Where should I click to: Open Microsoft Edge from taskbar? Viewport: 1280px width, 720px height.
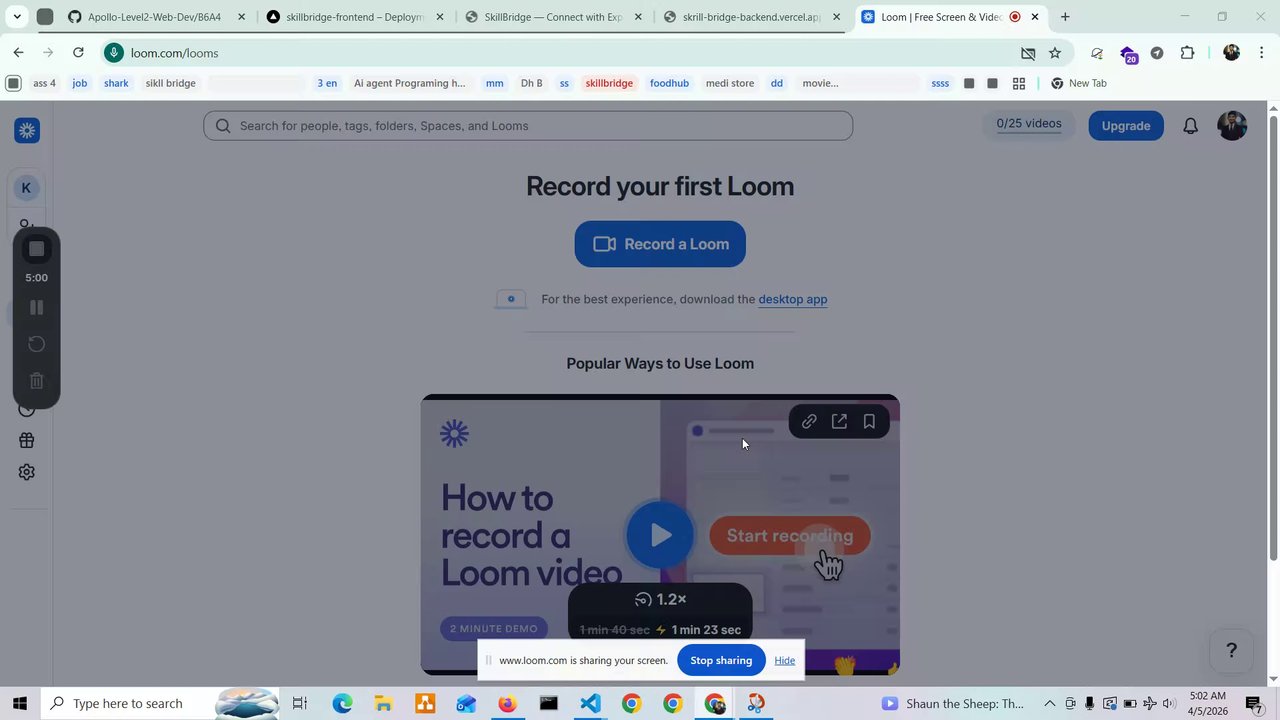tap(342, 703)
